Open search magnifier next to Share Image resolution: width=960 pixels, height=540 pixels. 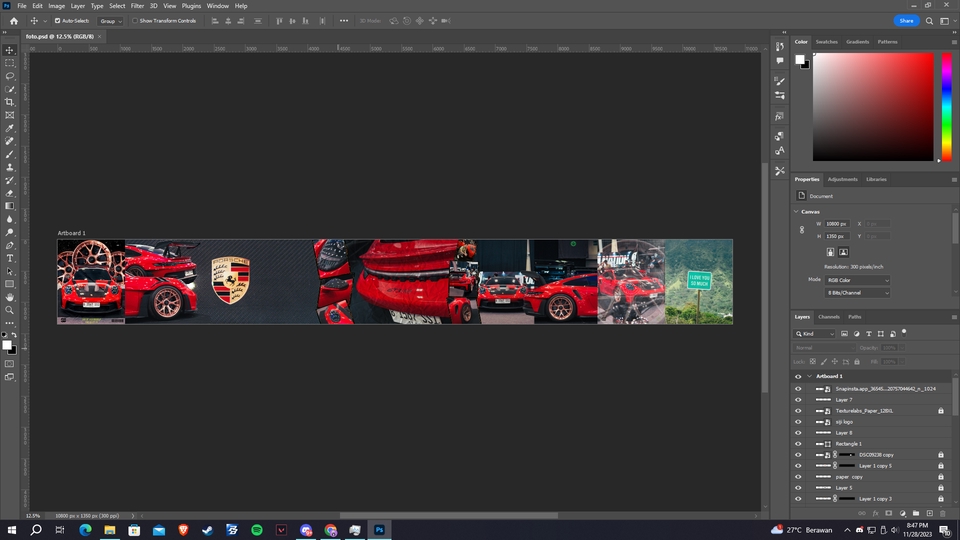click(929, 21)
